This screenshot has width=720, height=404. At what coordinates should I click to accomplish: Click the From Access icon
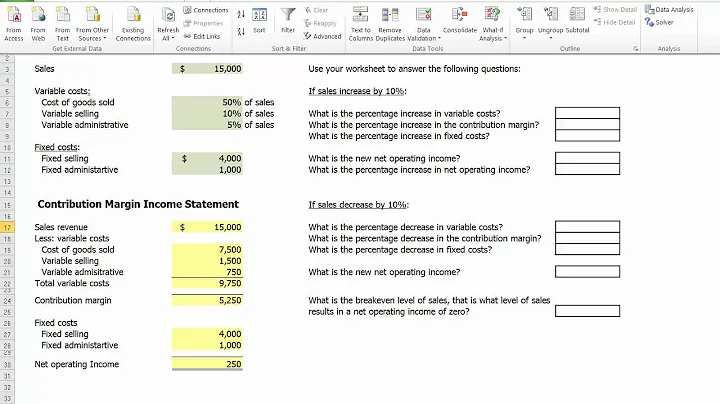click(14, 24)
